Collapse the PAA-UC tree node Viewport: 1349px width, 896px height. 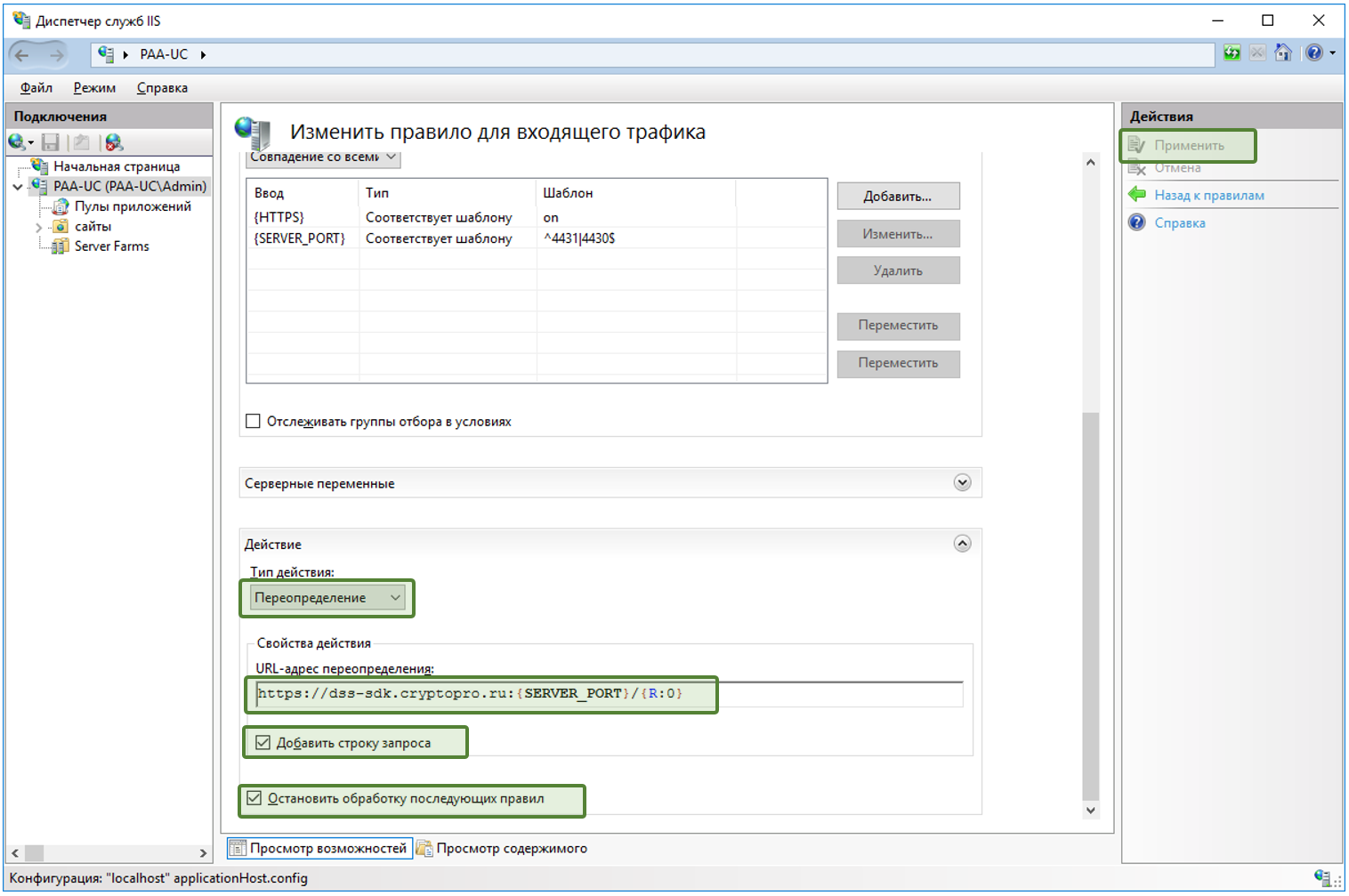[18, 187]
